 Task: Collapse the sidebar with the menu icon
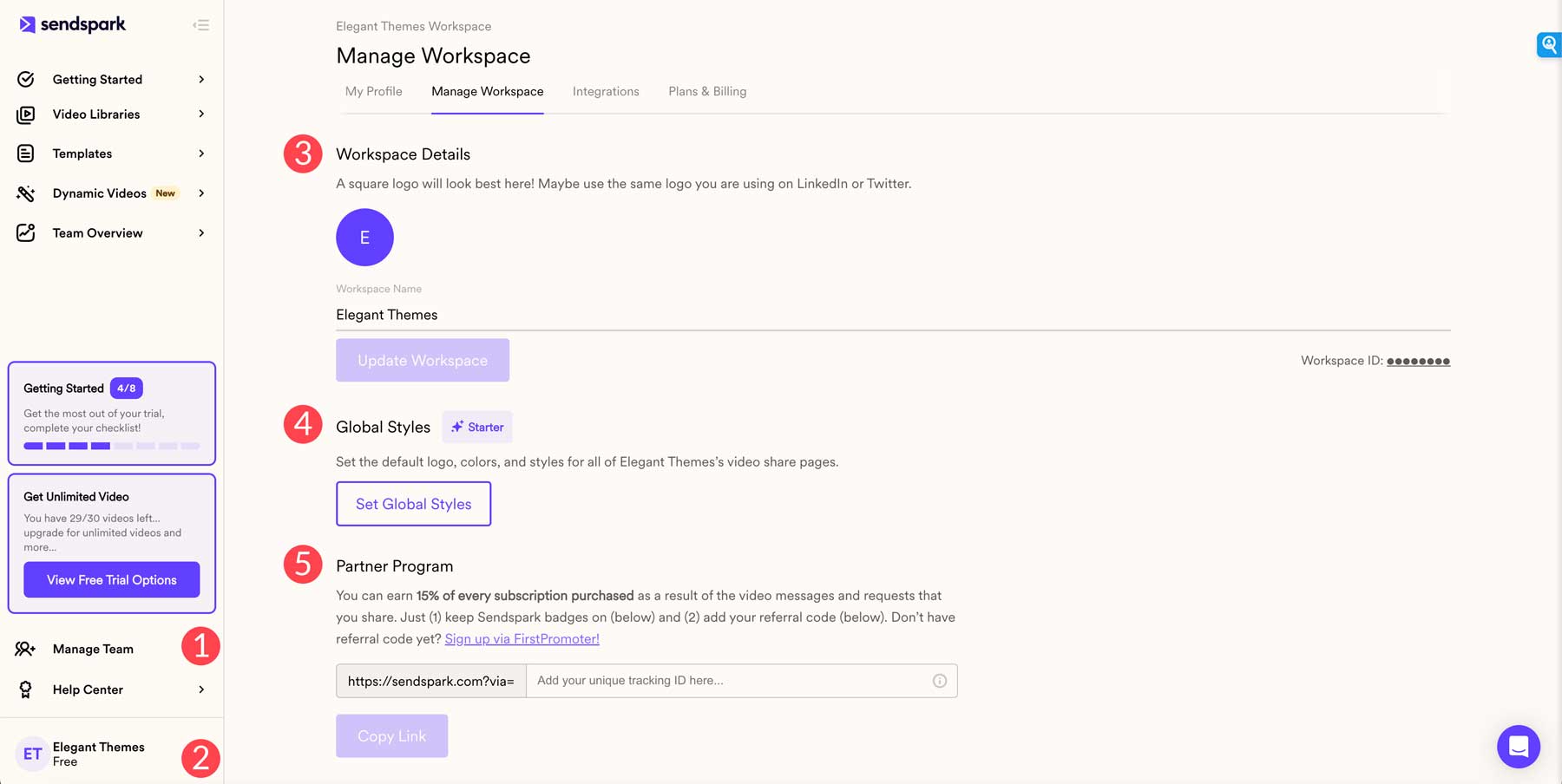201,25
